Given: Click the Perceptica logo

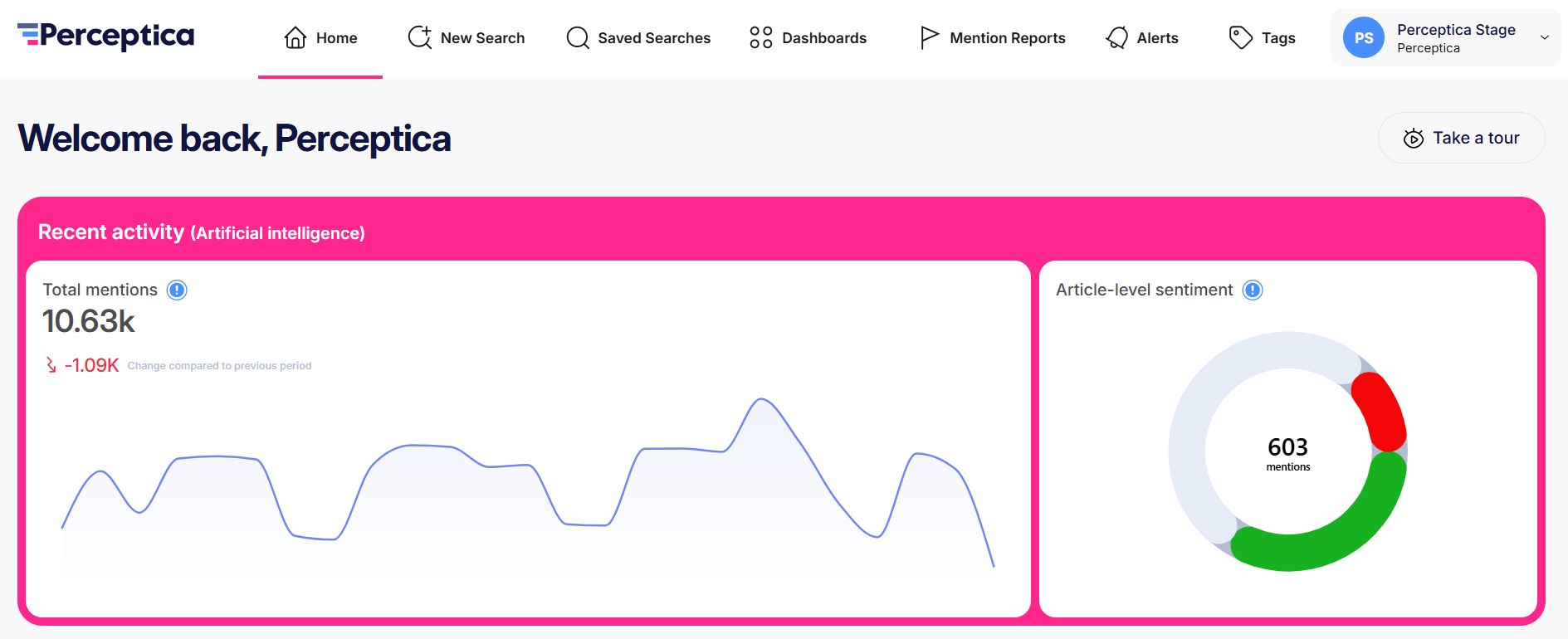Looking at the screenshot, I should (105, 35).
